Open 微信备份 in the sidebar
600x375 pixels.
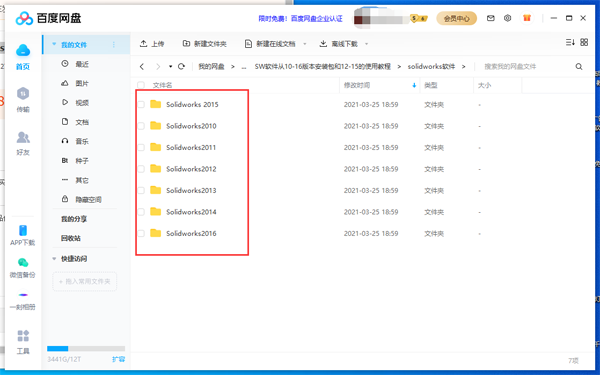click(23, 267)
